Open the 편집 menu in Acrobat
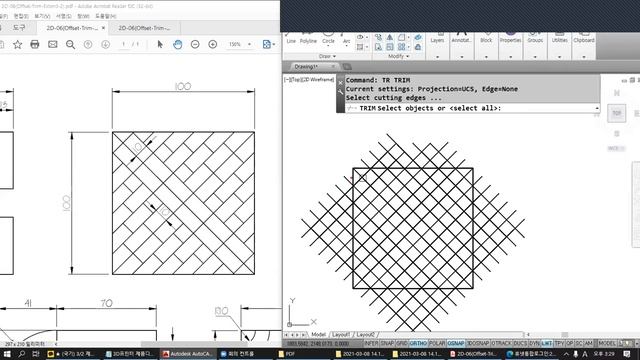 click(20, 16)
